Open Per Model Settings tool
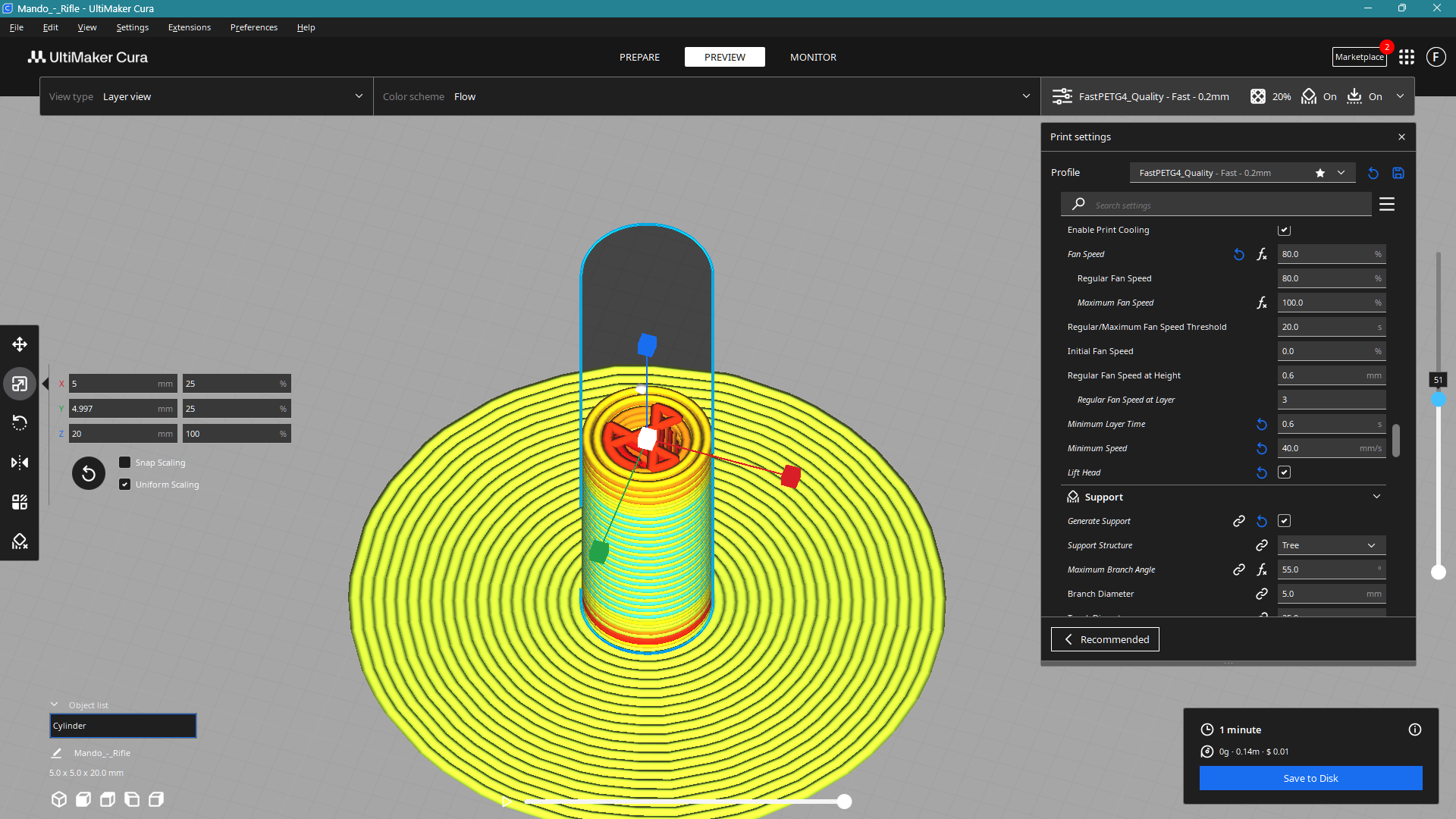Screen dimensions: 1456x819 (19, 501)
